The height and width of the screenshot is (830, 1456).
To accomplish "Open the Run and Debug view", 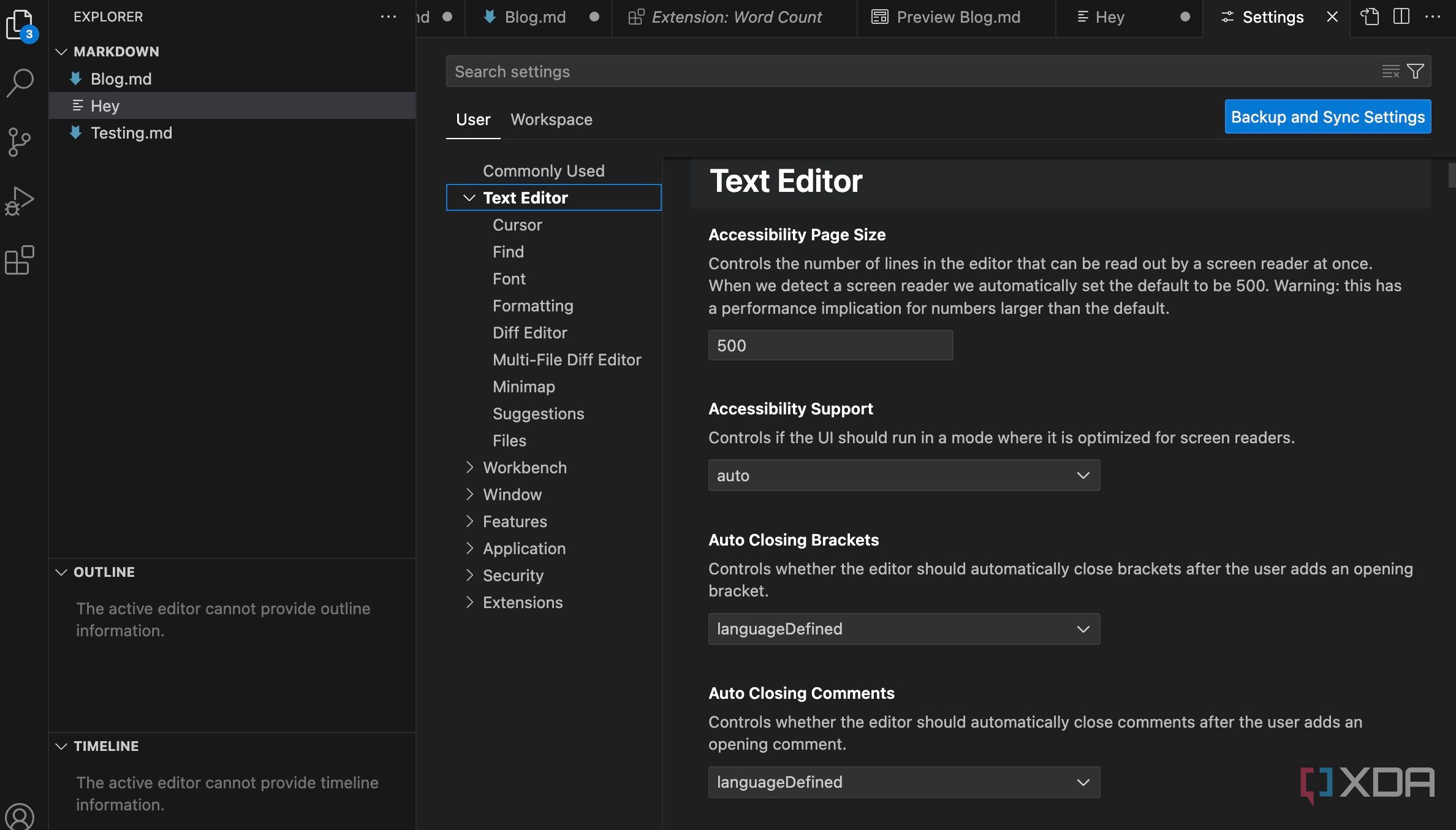I will tap(20, 200).
